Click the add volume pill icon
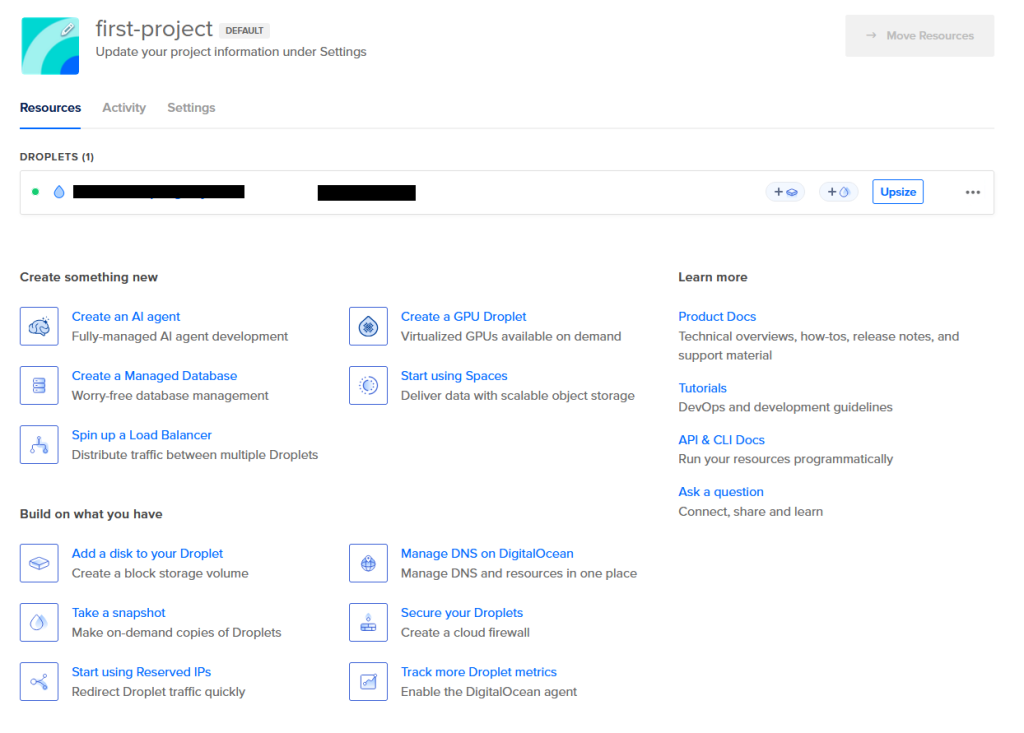 click(785, 192)
